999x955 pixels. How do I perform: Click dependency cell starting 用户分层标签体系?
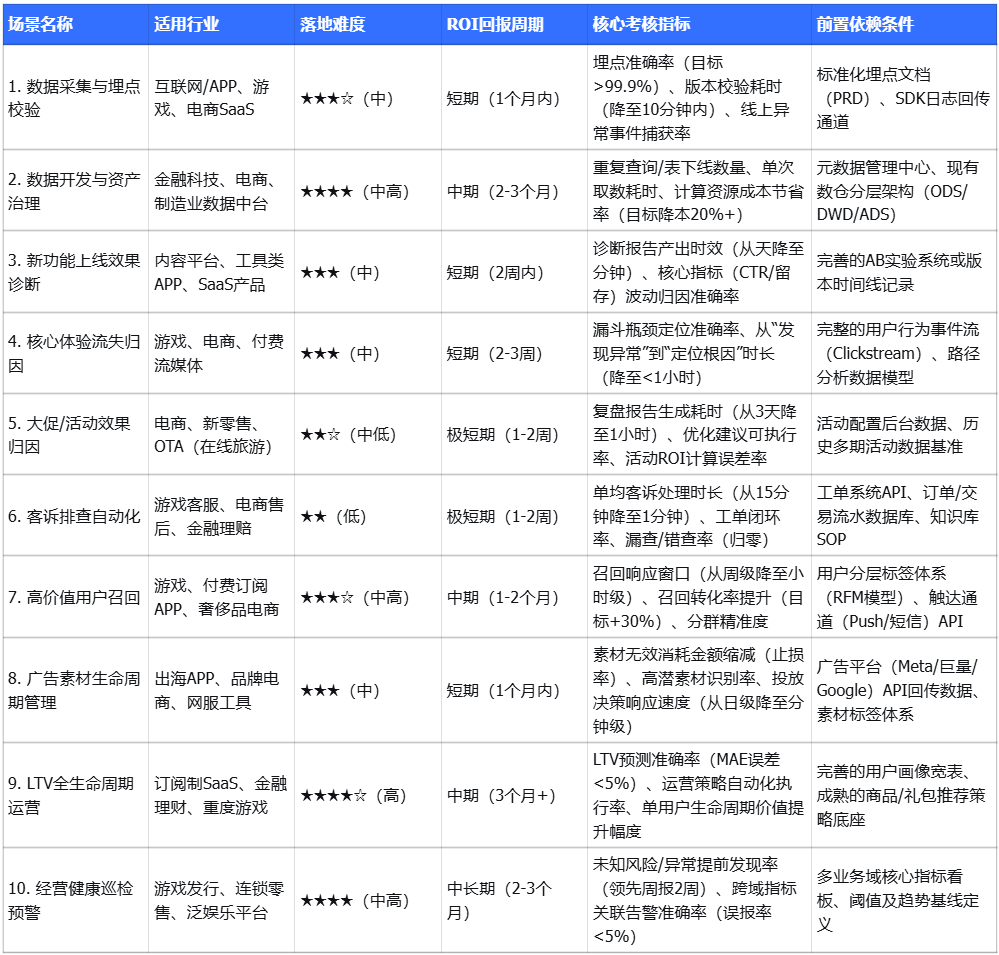[x=904, y=597]
